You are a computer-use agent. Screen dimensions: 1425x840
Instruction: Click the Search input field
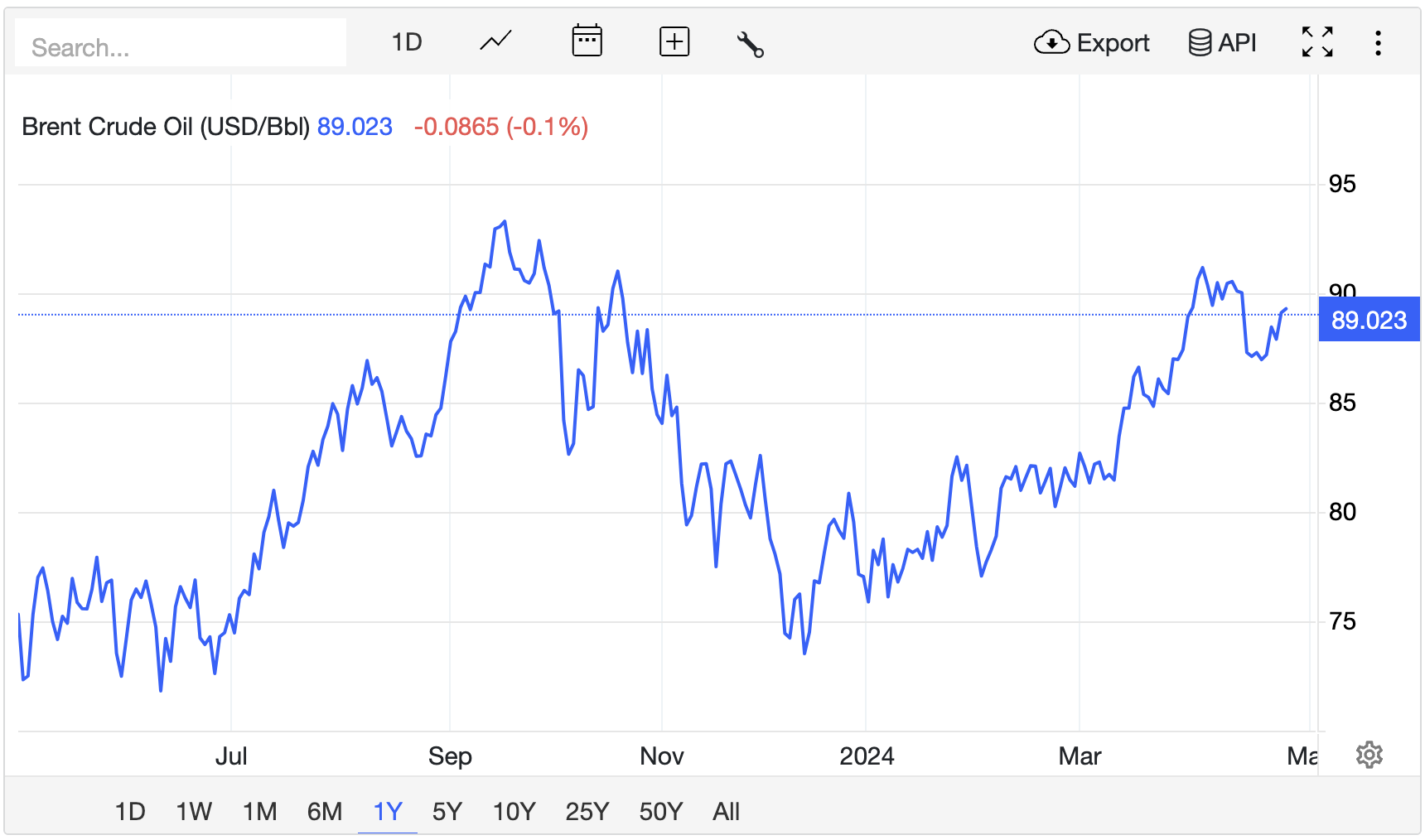click(181, 43)
